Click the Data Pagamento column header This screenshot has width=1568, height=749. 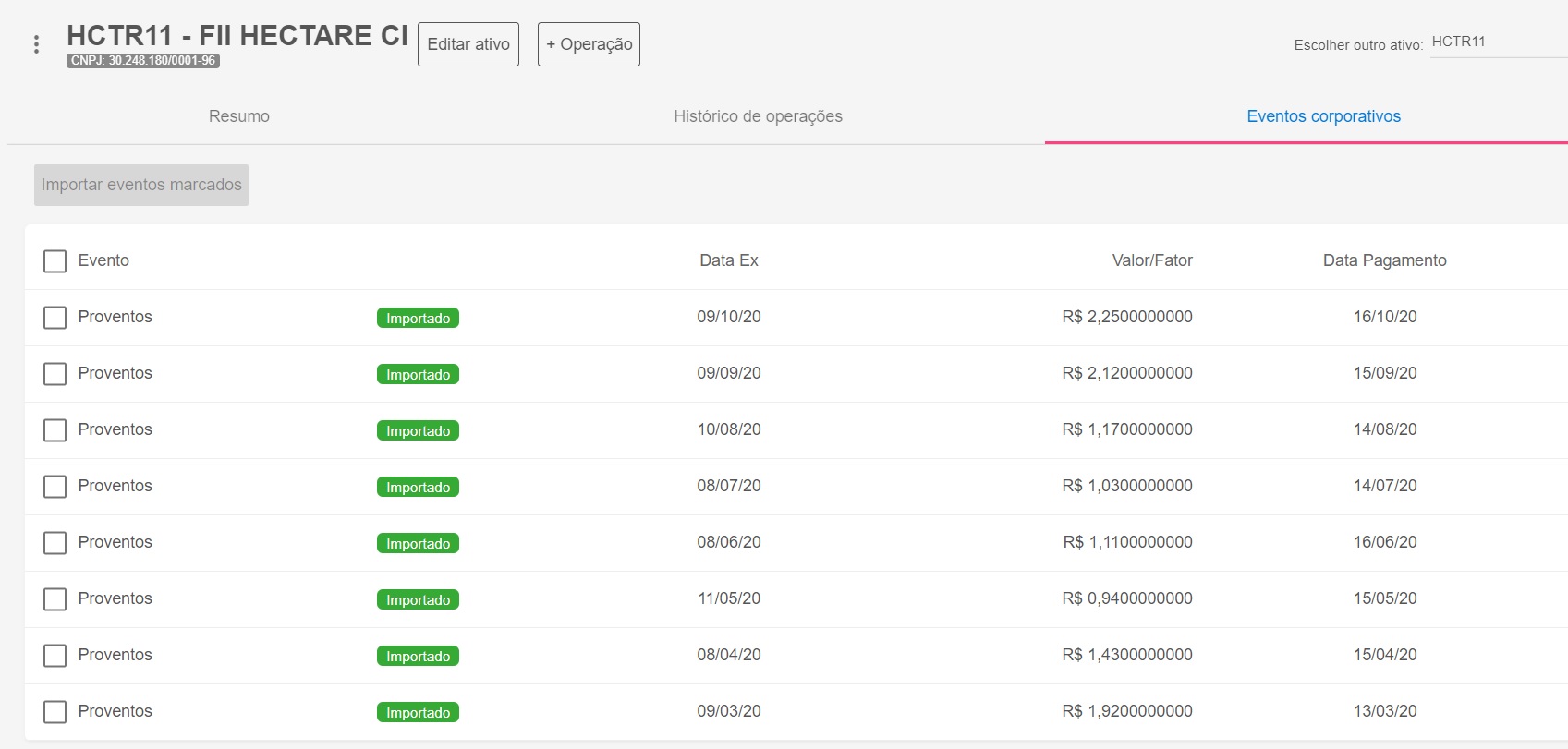pyautogui.click(x=1384, y=260)
